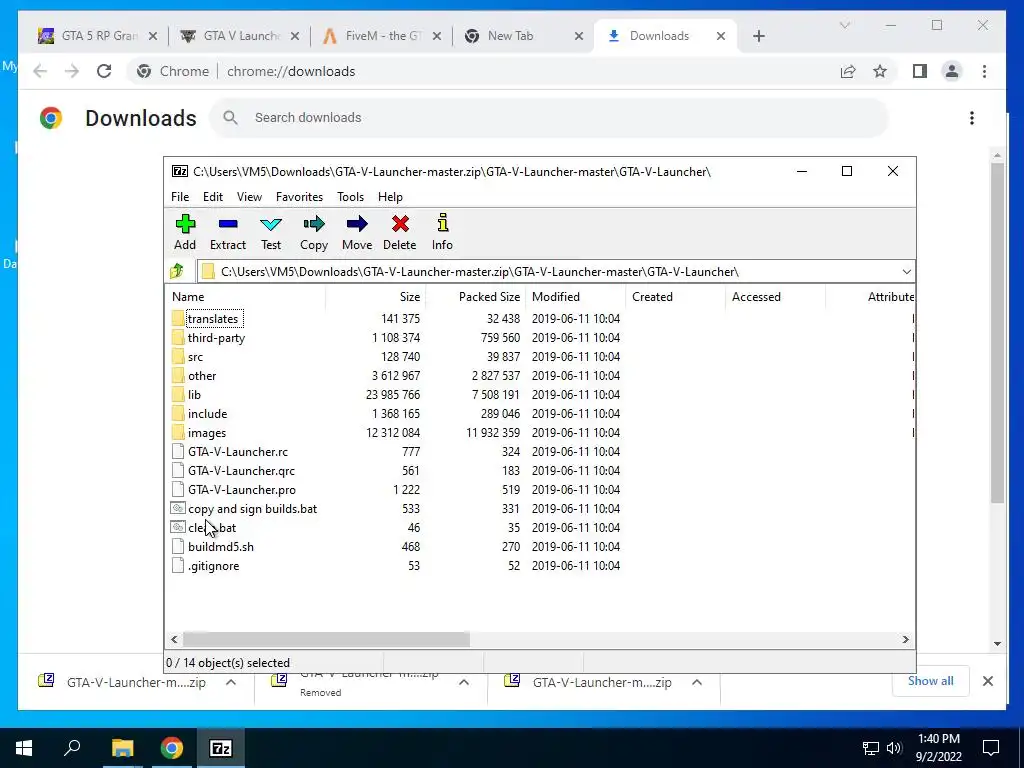Expand first GTA-V-Launcher zip download options

coord(231,682)
